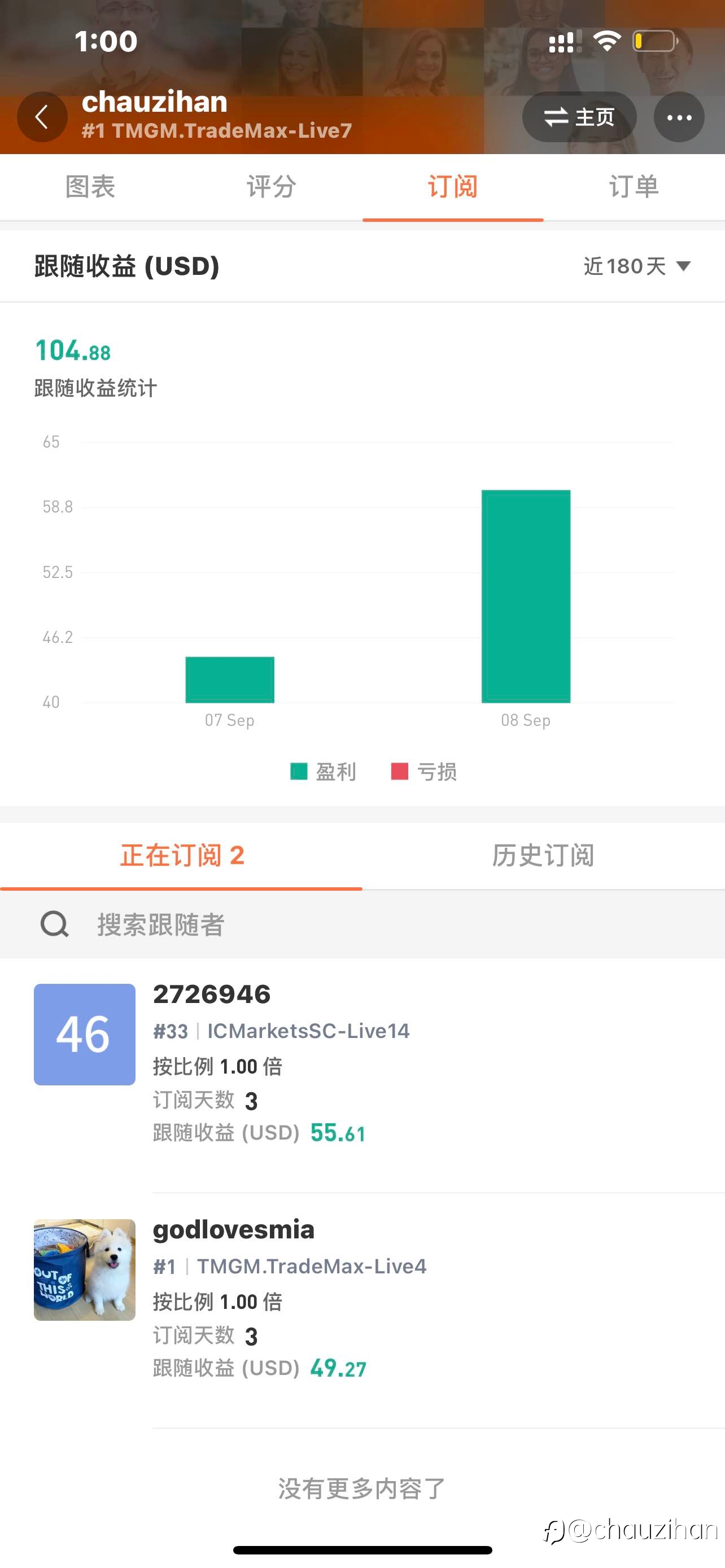Open follower 2726946 avatar tile
Viewport: 725px width, 1568px height.
point(85,1034)
